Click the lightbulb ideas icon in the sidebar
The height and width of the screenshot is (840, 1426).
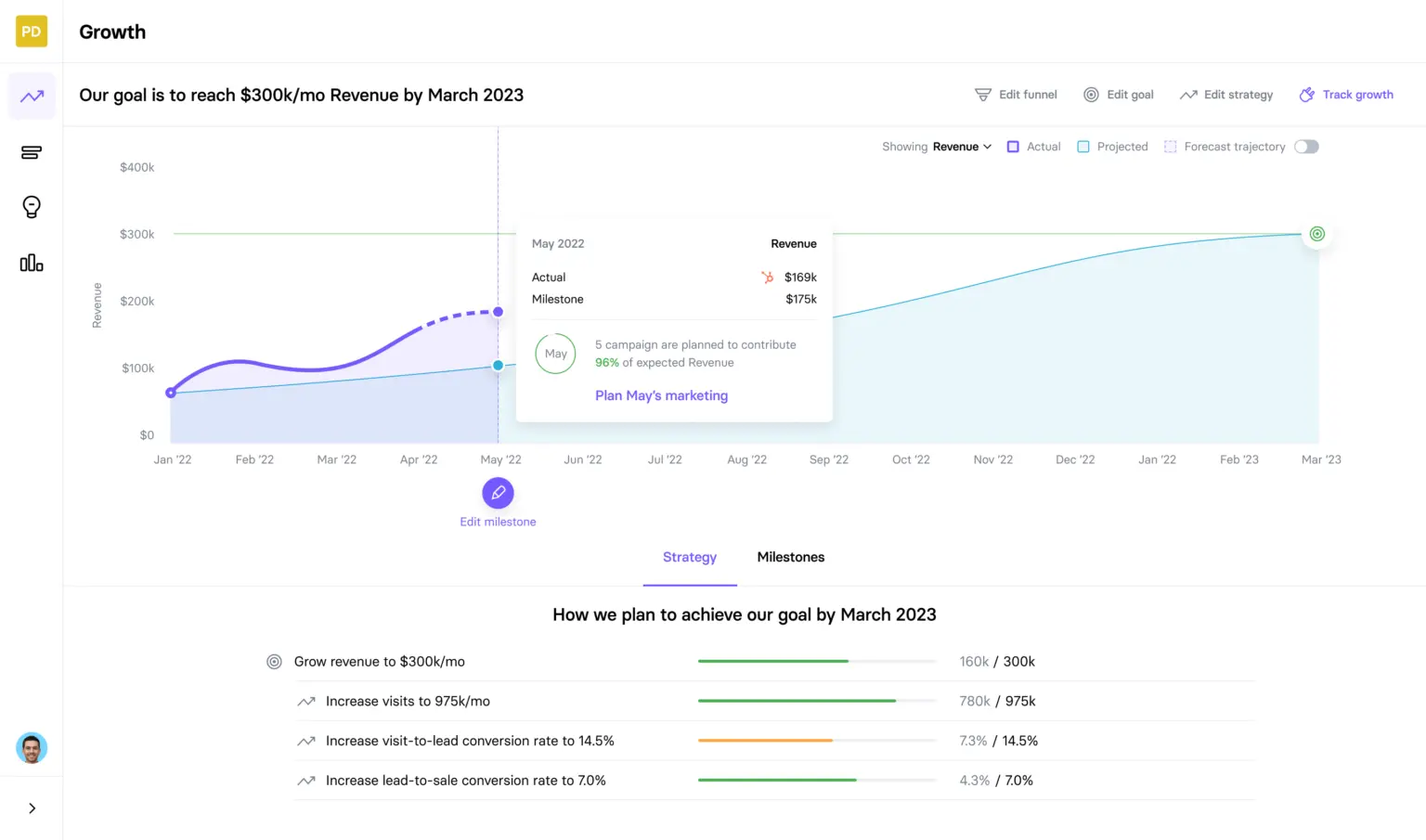[31, 207]
